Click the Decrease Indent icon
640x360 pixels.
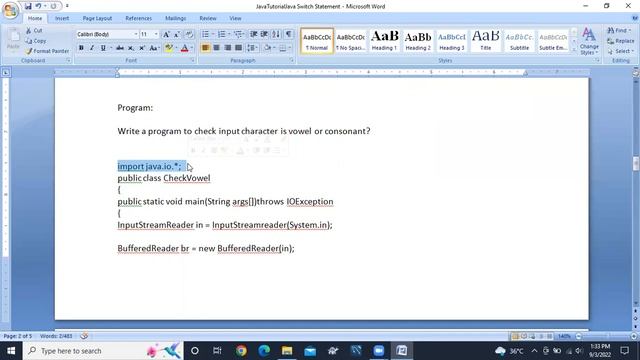[x=253, y=34]
